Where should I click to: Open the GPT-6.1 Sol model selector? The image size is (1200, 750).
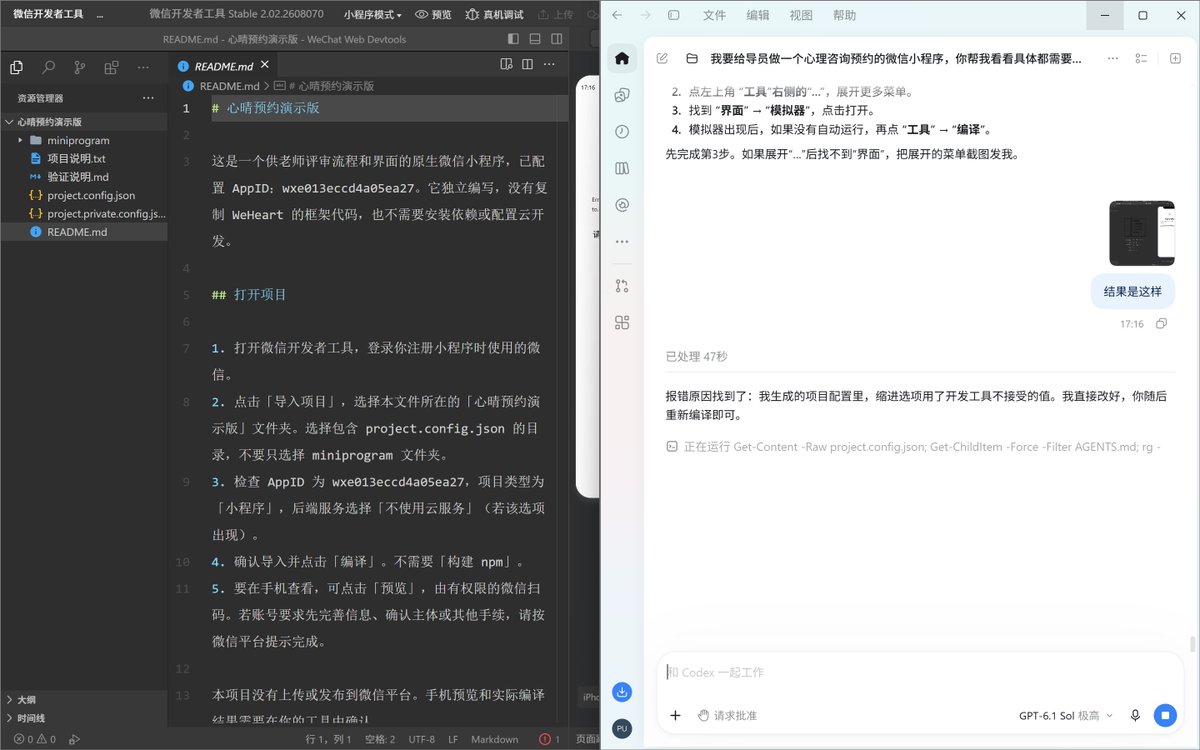pos(1065,715)
